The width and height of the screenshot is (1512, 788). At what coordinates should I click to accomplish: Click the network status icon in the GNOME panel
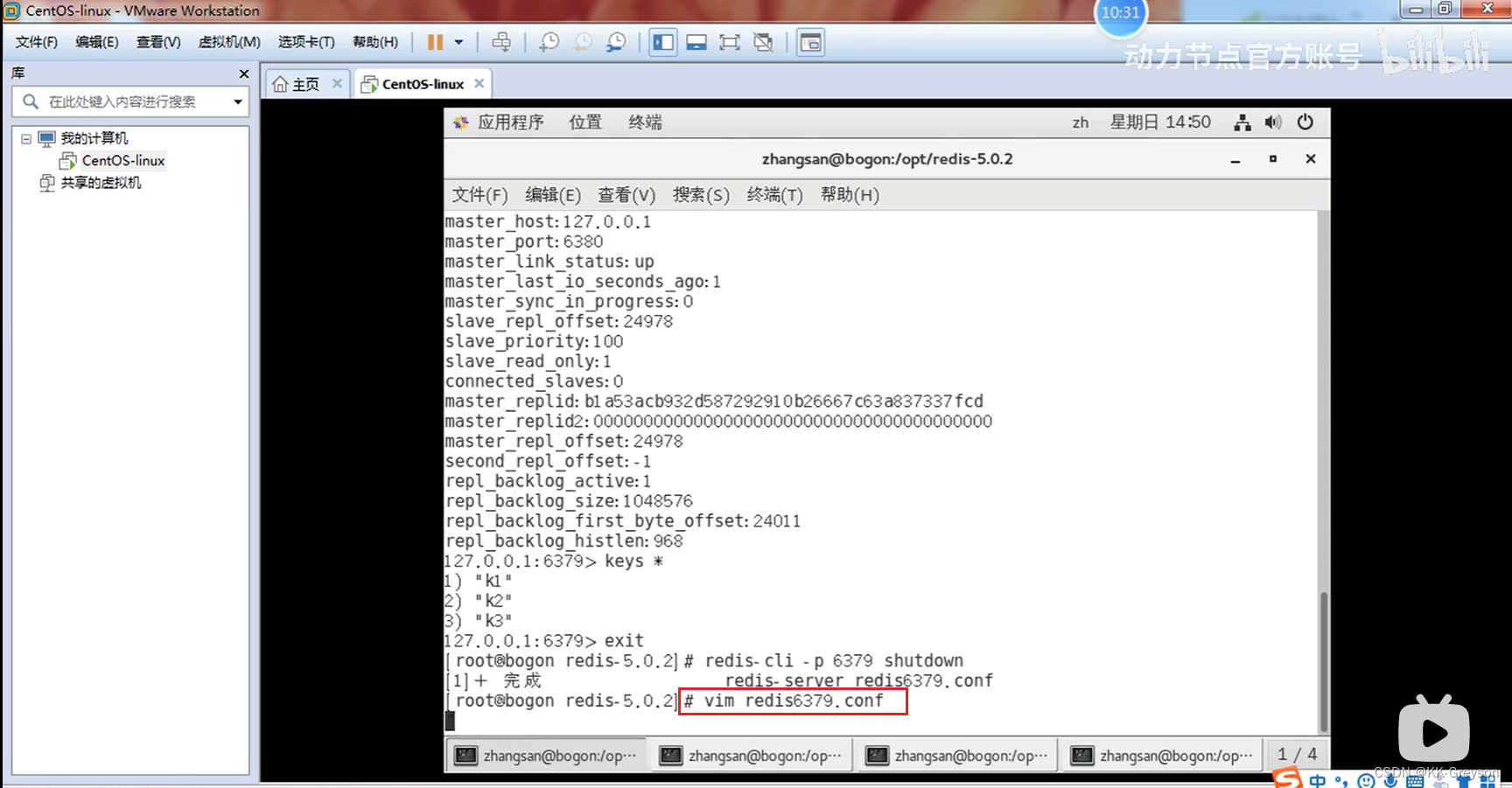1242,122
